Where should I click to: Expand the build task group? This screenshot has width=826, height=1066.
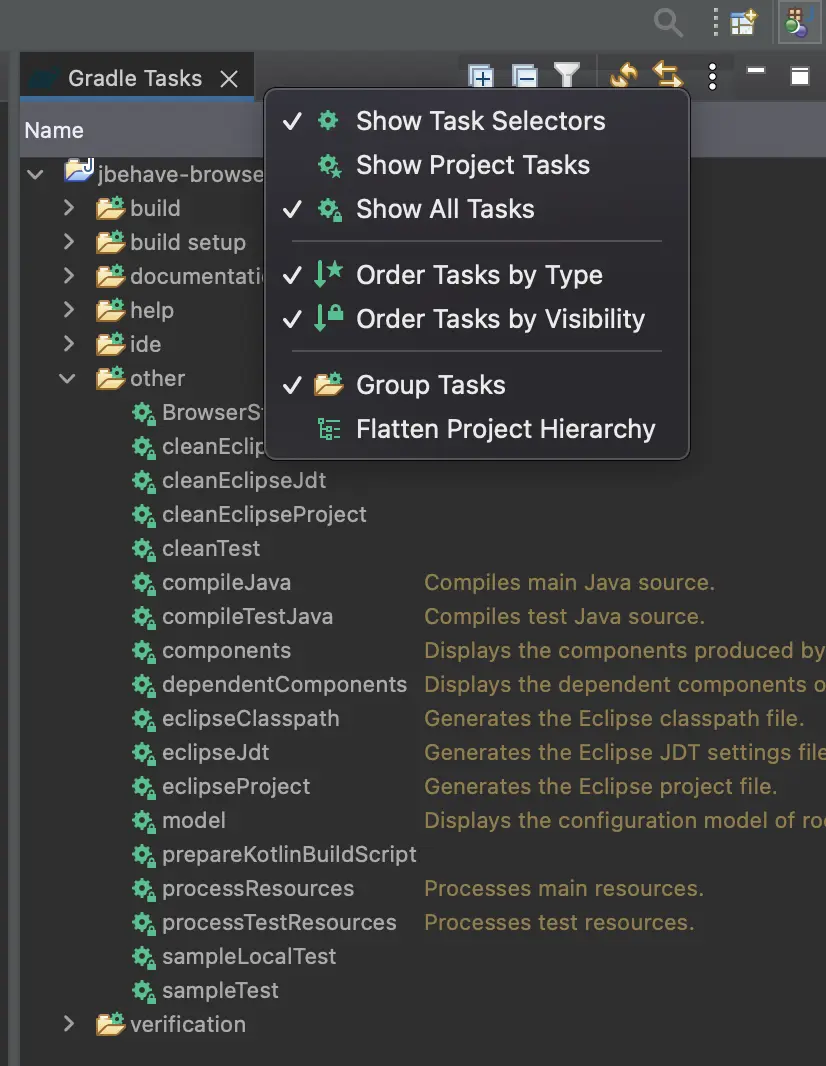(x=69, y=208)
